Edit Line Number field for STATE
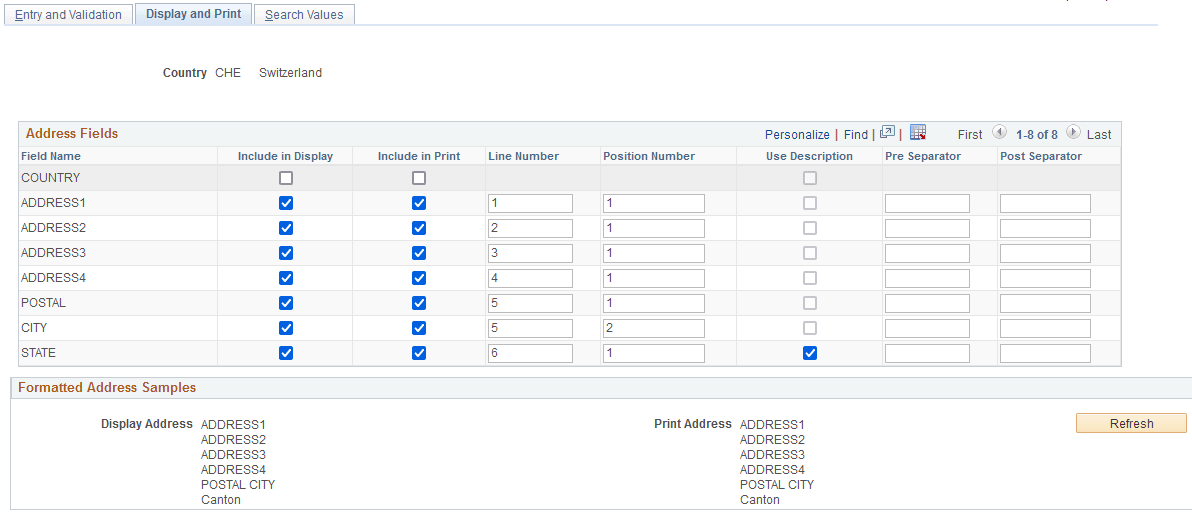The height and width of the screenshot is (514, 1192). click(530, 353)
